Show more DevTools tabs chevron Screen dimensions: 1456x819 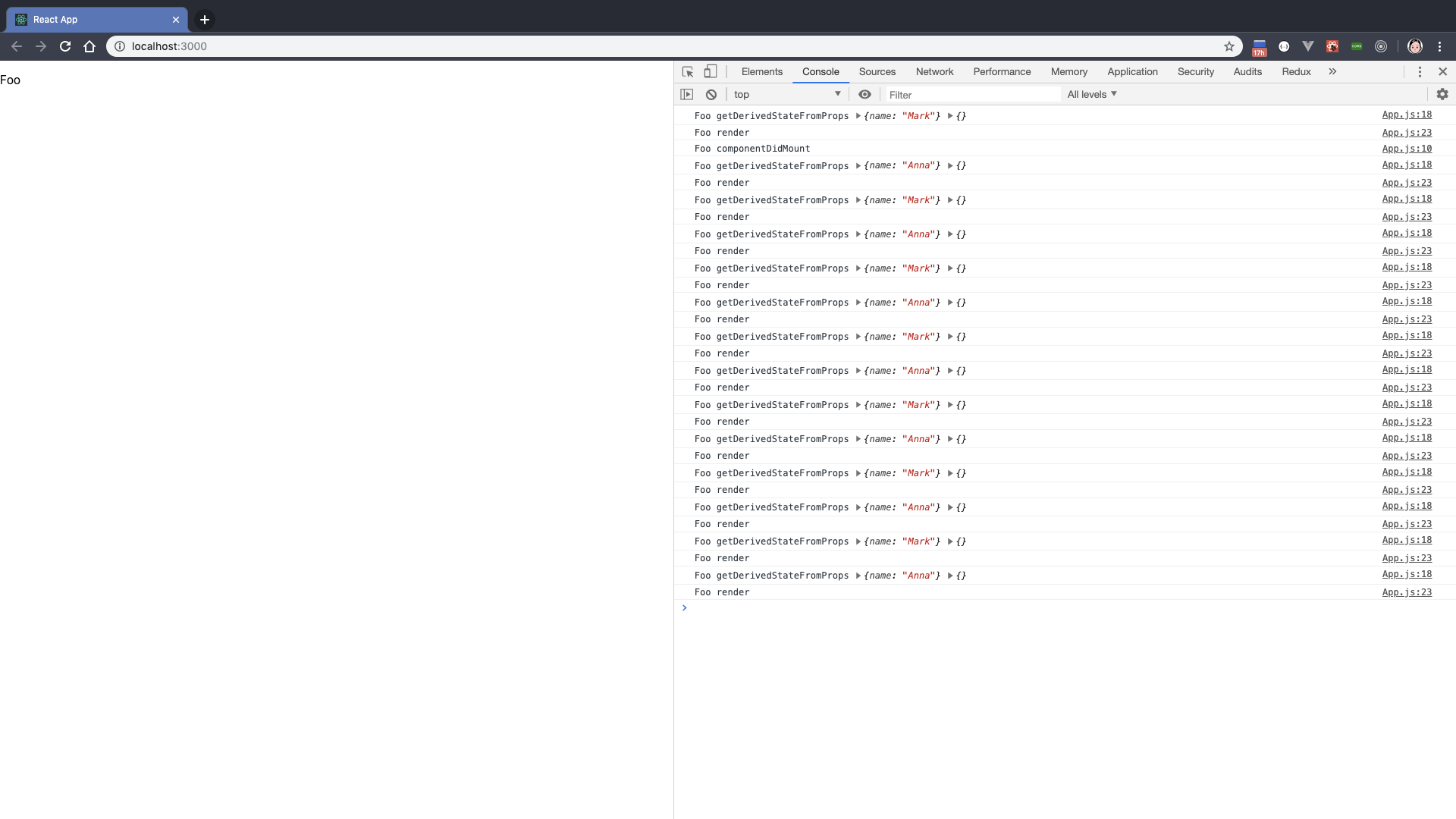(x=1332, y=71)
